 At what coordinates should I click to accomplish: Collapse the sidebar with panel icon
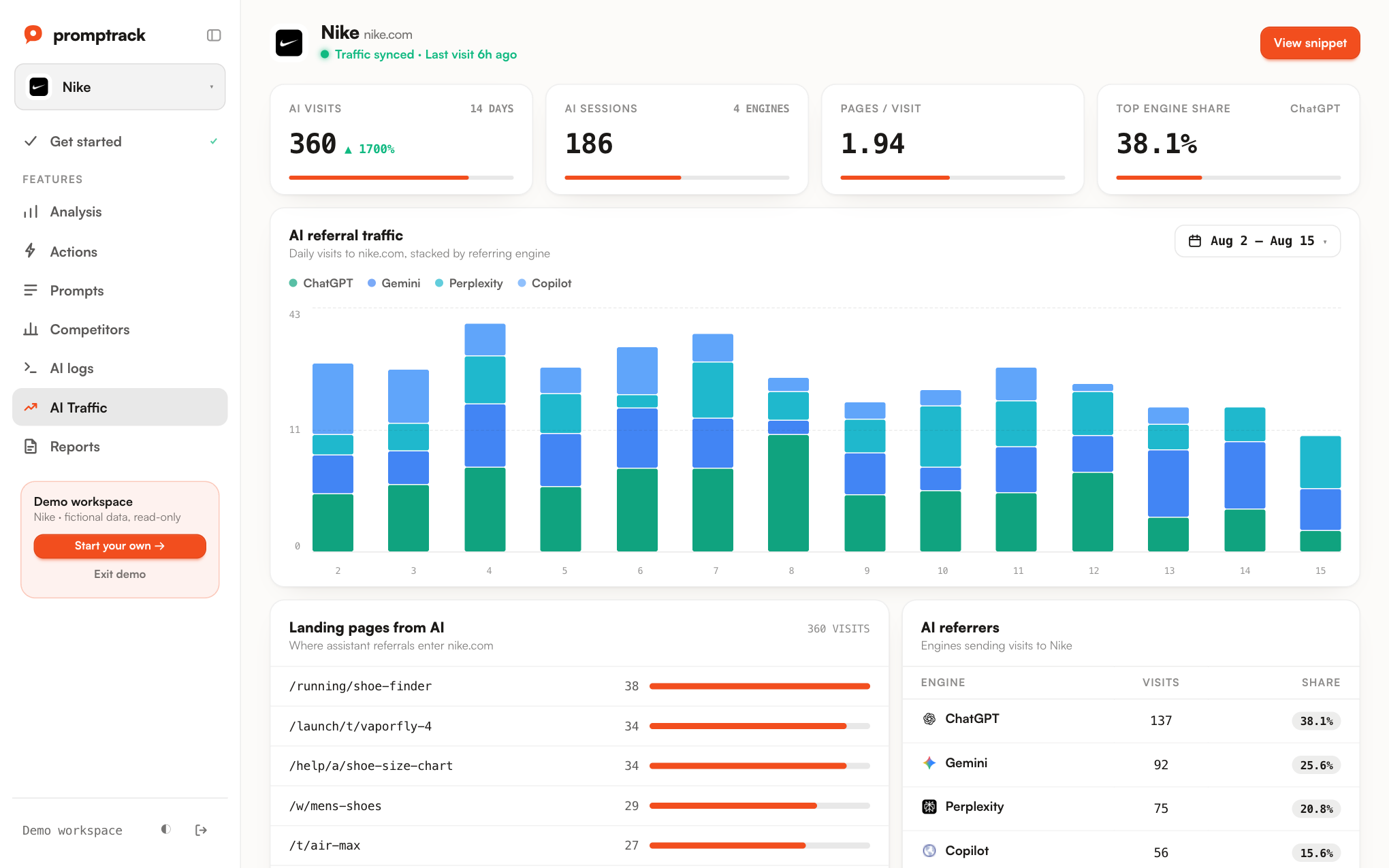click(x=214, y=35)
